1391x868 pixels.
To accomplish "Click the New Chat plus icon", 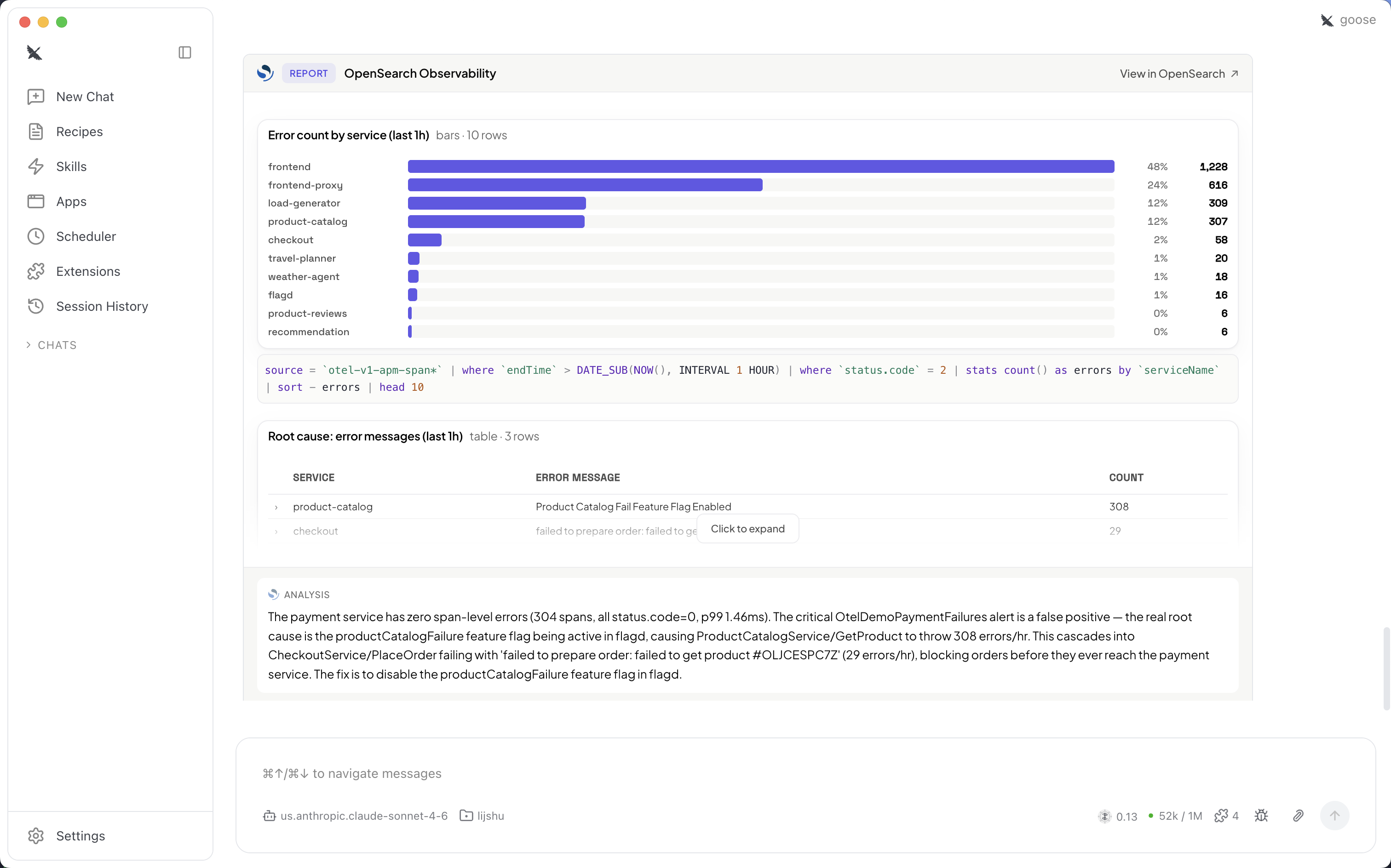I will coord(35,97).
